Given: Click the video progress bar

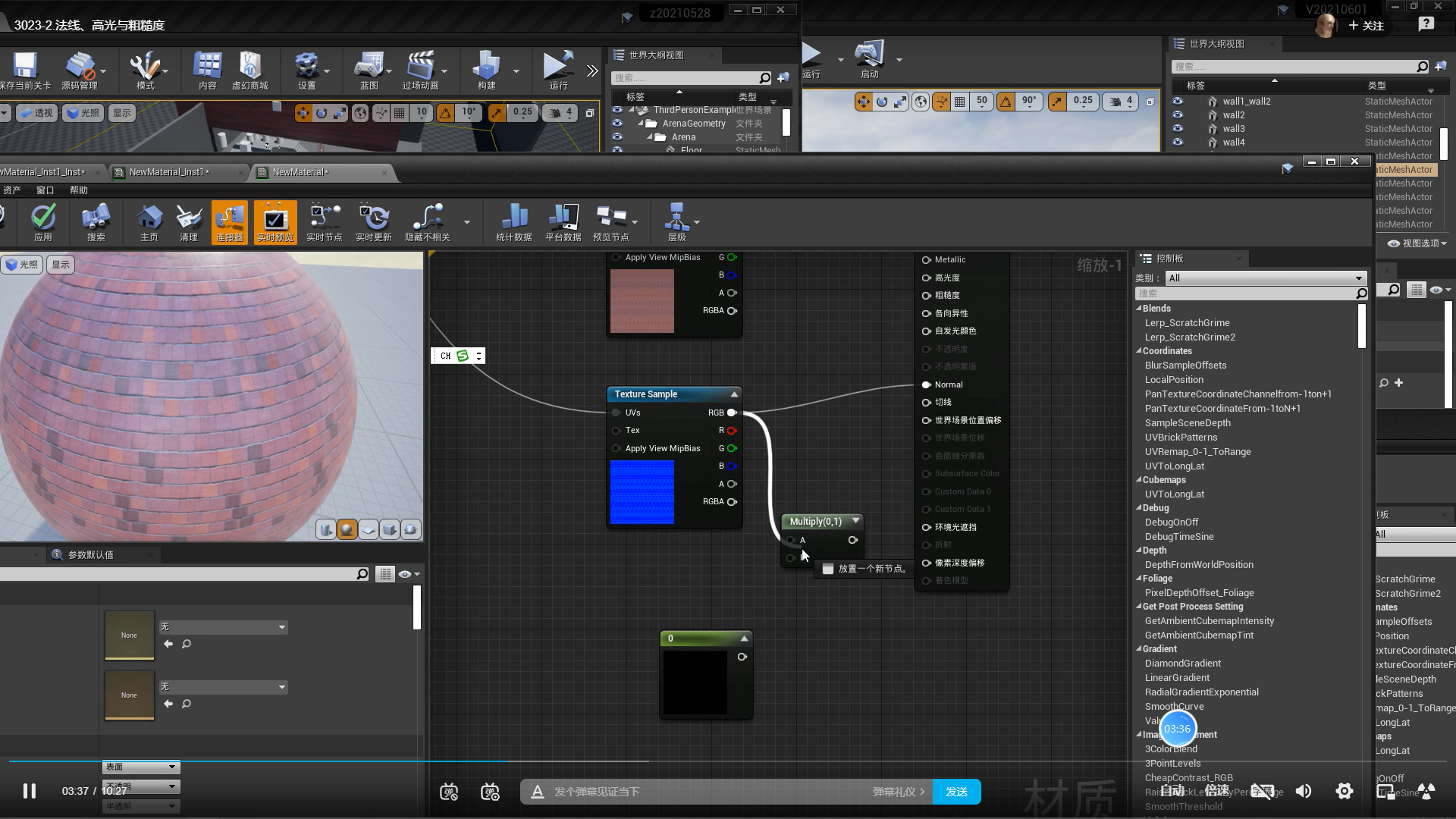Looking at the screenshot, I should tap(728, 761).
